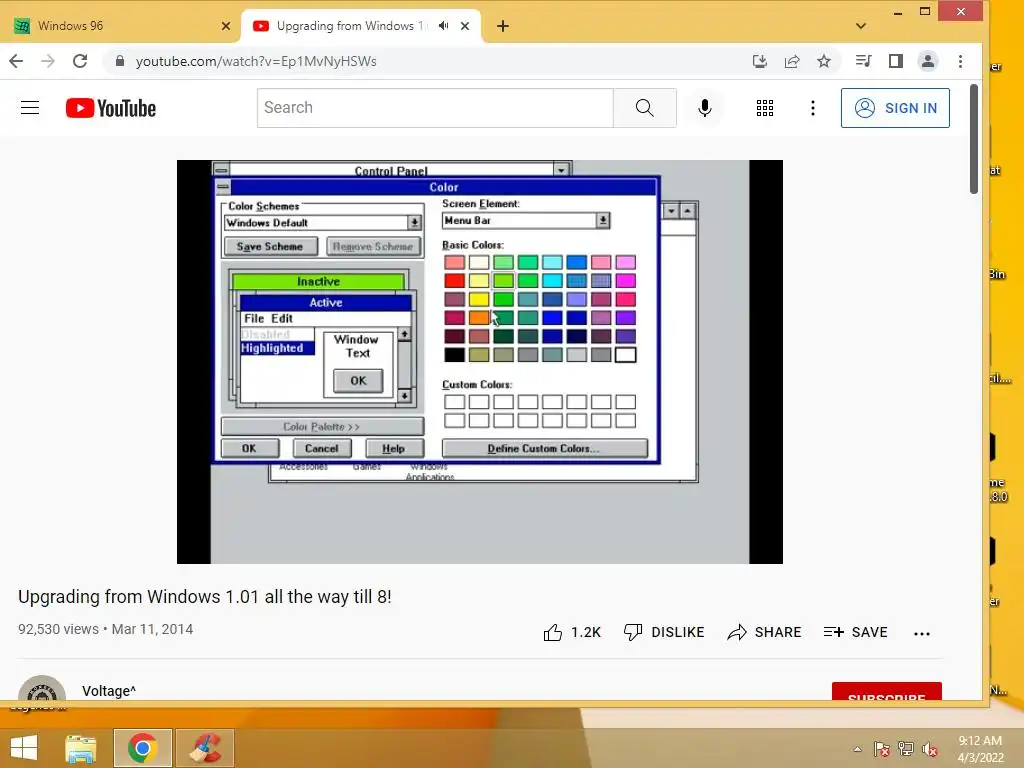Select the Upgrading from Windows tab

tap(361, 26)
